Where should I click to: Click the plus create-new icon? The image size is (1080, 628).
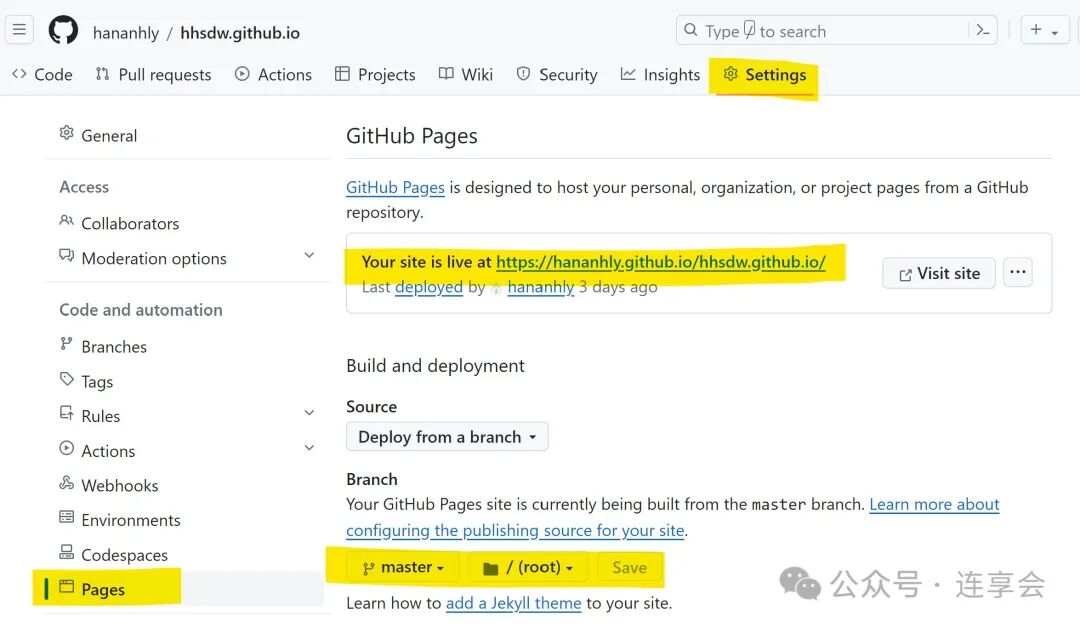[1036, 30]
